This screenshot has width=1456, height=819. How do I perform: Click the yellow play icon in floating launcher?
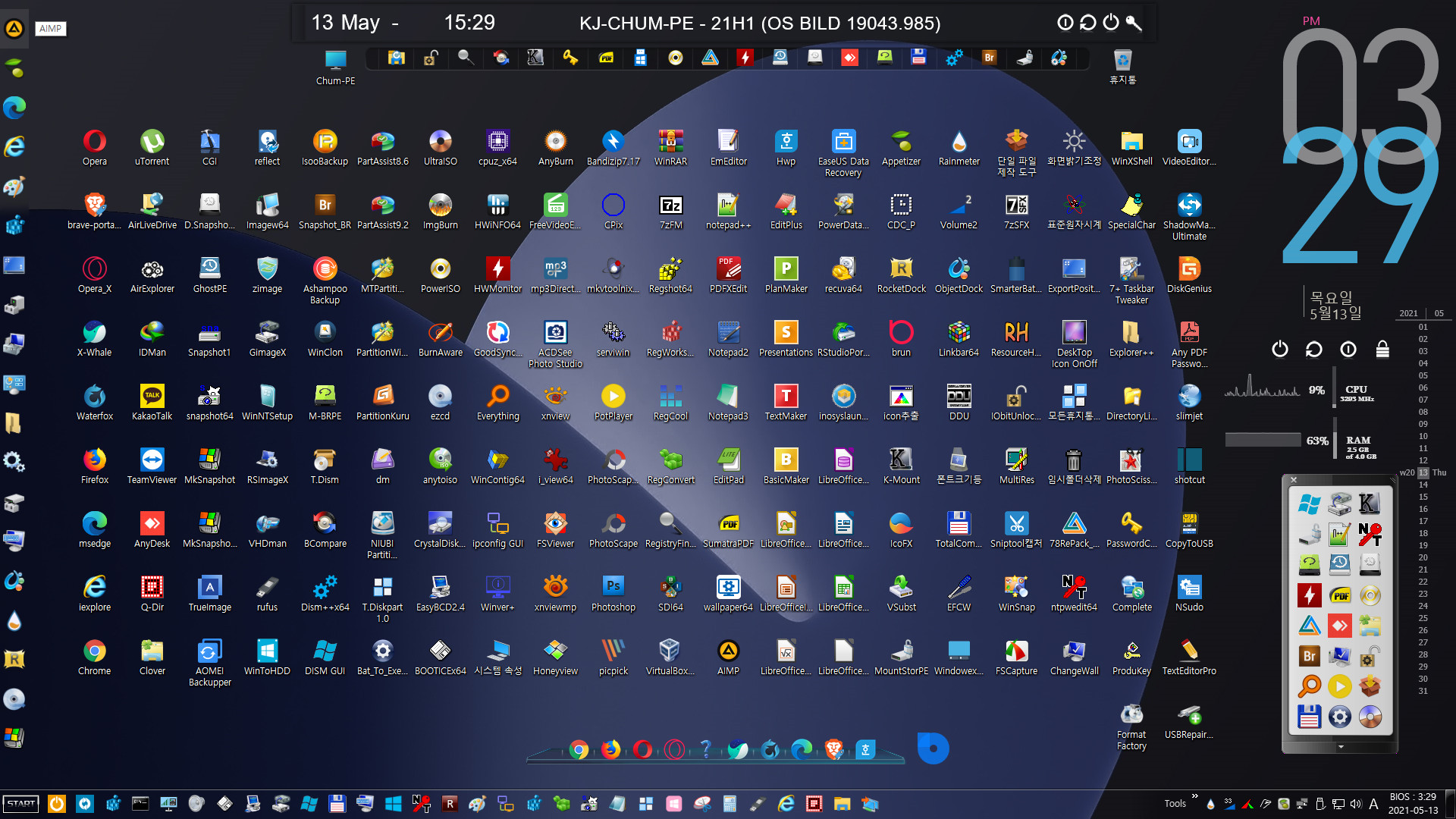tap(1340, 686)
